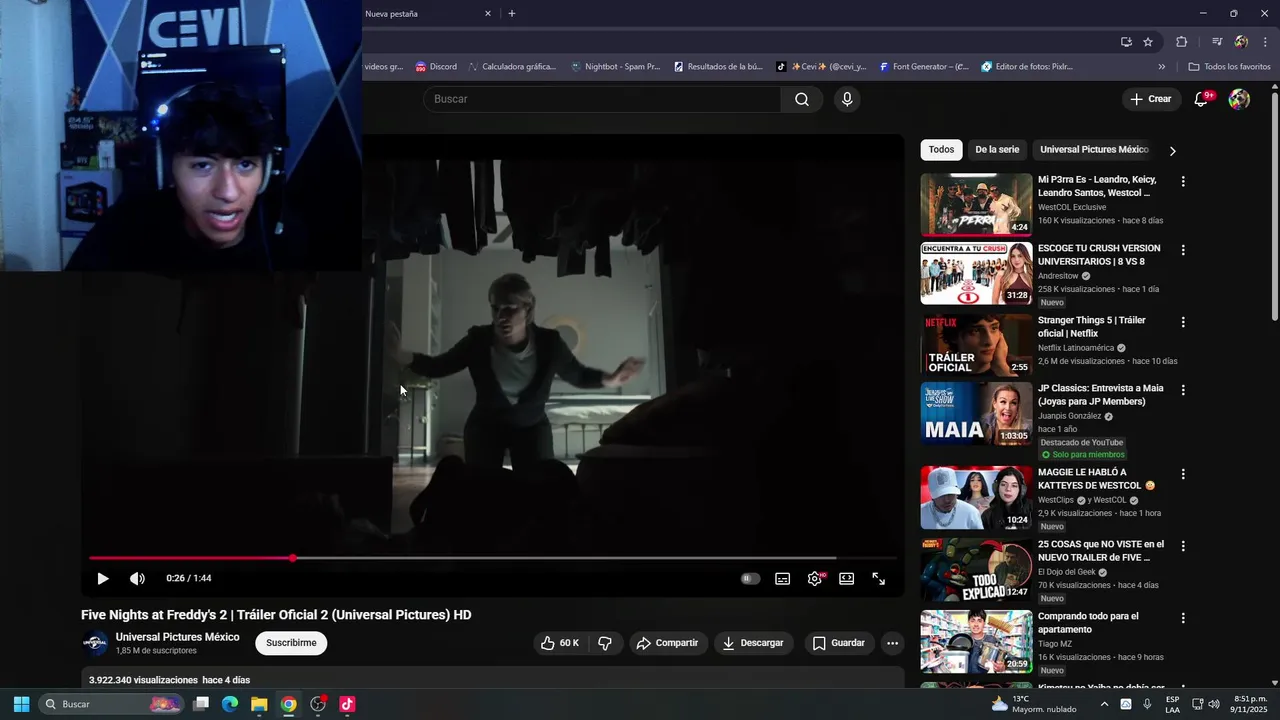Expand hidden bookmarks with double chevron
This screenshot has height=720, width=1280.
point(1161,67)
